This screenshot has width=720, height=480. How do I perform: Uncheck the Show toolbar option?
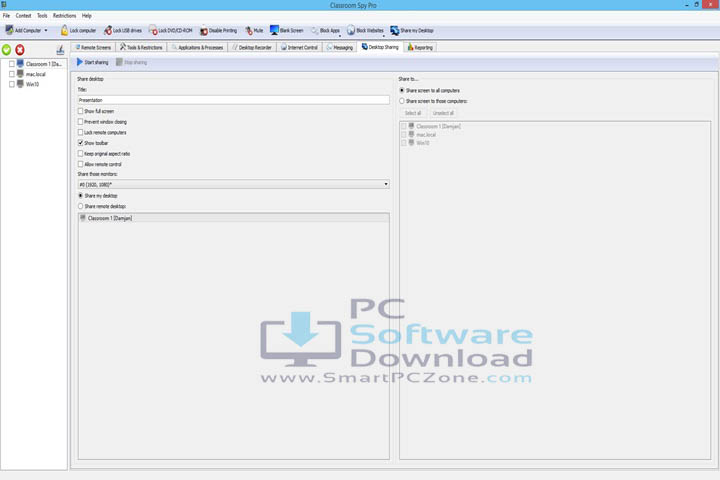80,143
